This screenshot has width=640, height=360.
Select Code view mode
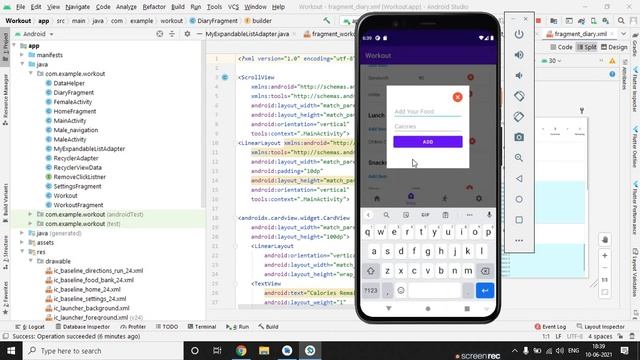coord(562,47)
